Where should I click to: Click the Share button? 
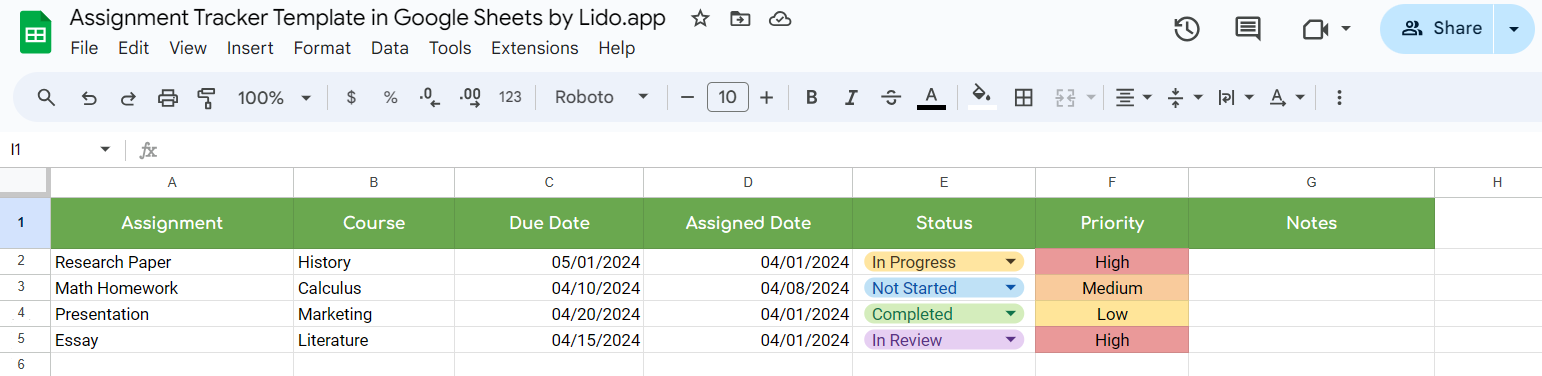click(1437, 29)
